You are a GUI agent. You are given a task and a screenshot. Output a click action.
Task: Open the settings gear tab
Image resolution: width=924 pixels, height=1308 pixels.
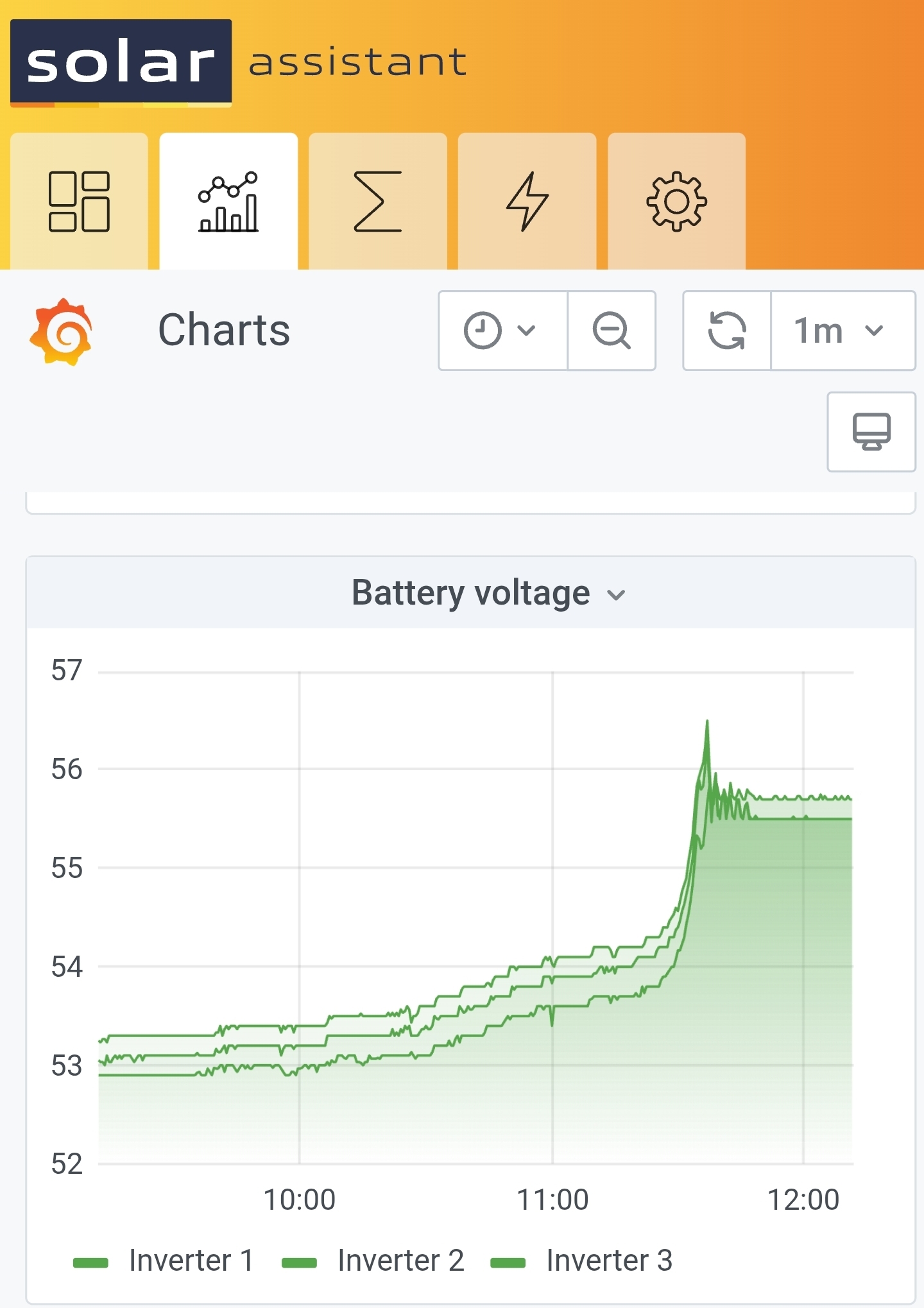coord(676,201)
